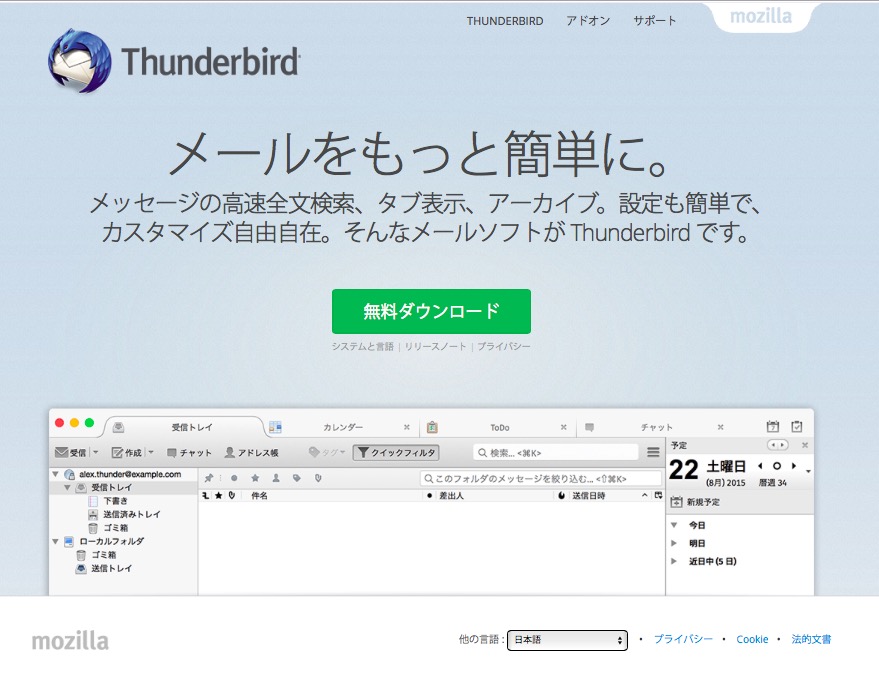The width and height of the screenshot is (879, 681).
Task: Collapse the 受信トレイ folder triangle
Action: click(x=67, y=488)
